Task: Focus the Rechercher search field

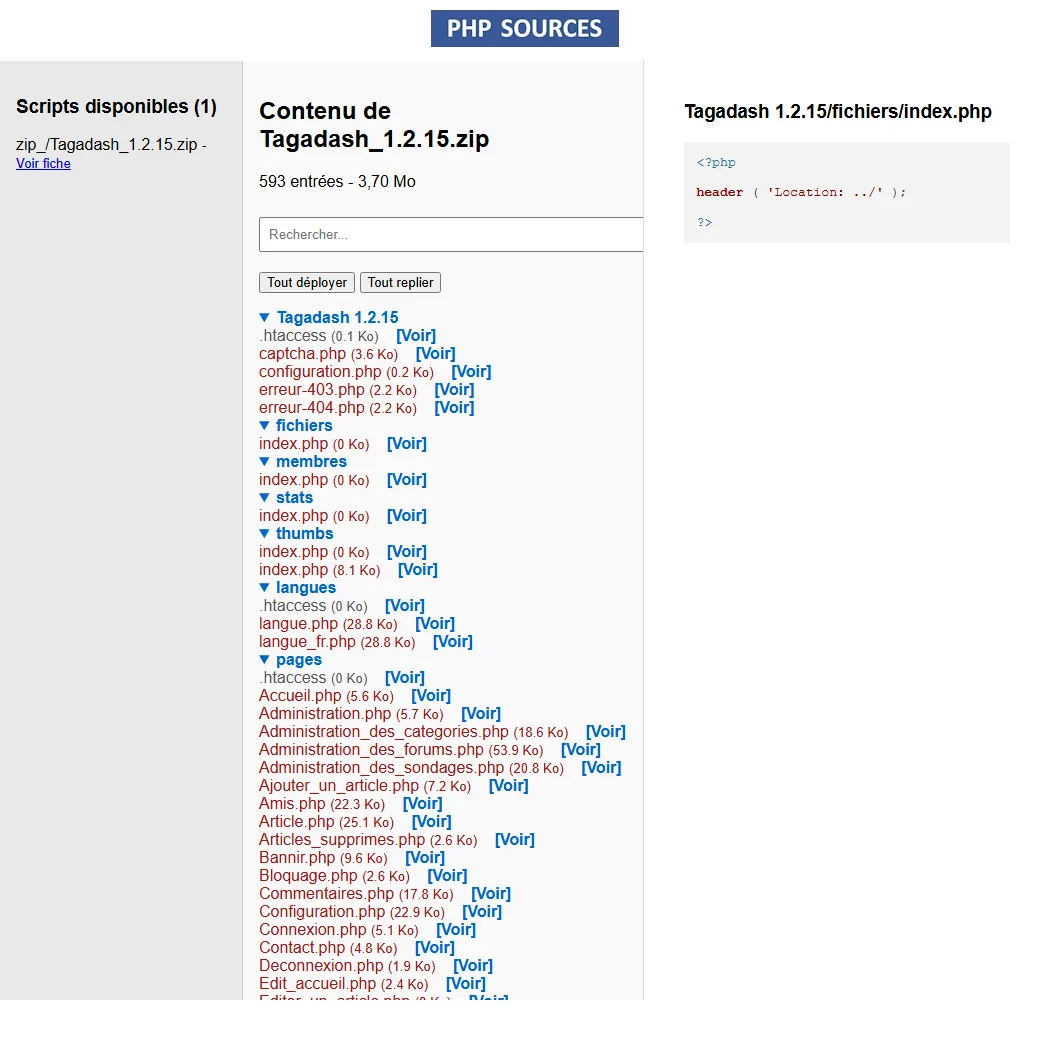Action: (450, 234)
